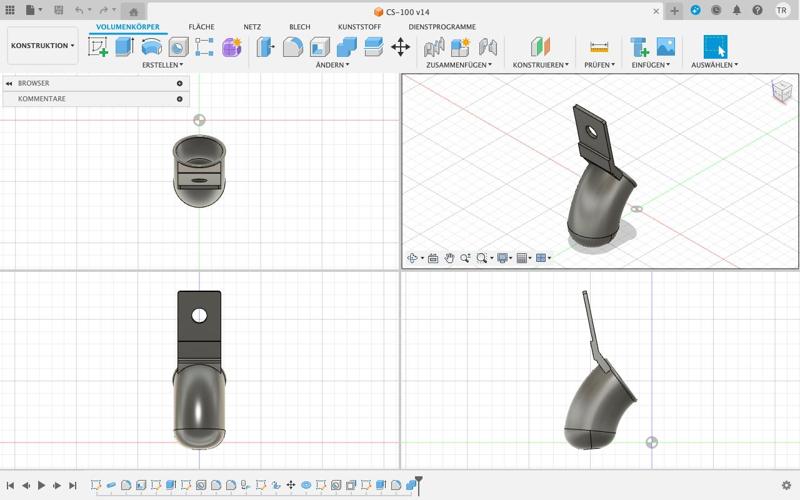Toggle the Kommentare panel pin
The height and width of the screenshot is (500, 800).
[180, 99]
